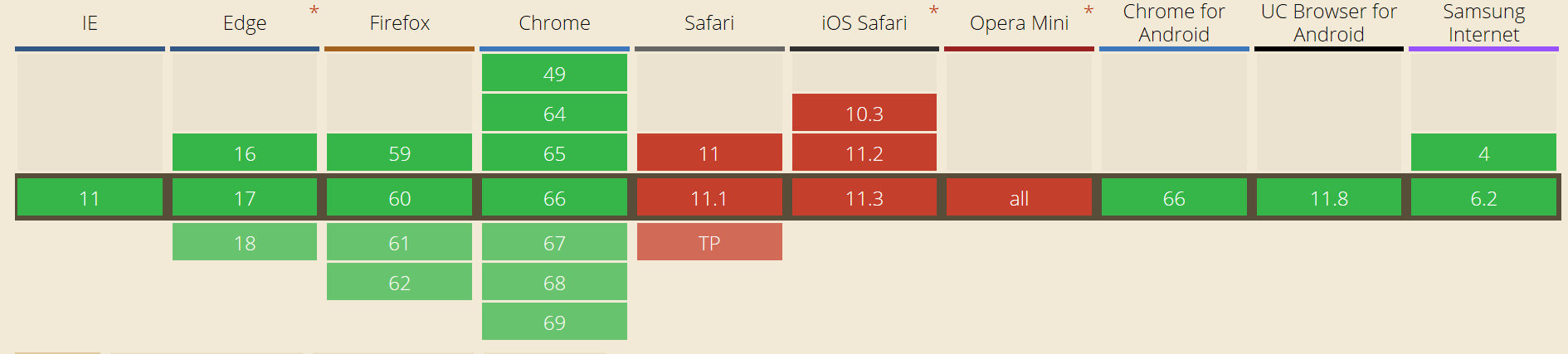Open the Firefox 60 version cell
1568x354 pixels.
point(399,198)
